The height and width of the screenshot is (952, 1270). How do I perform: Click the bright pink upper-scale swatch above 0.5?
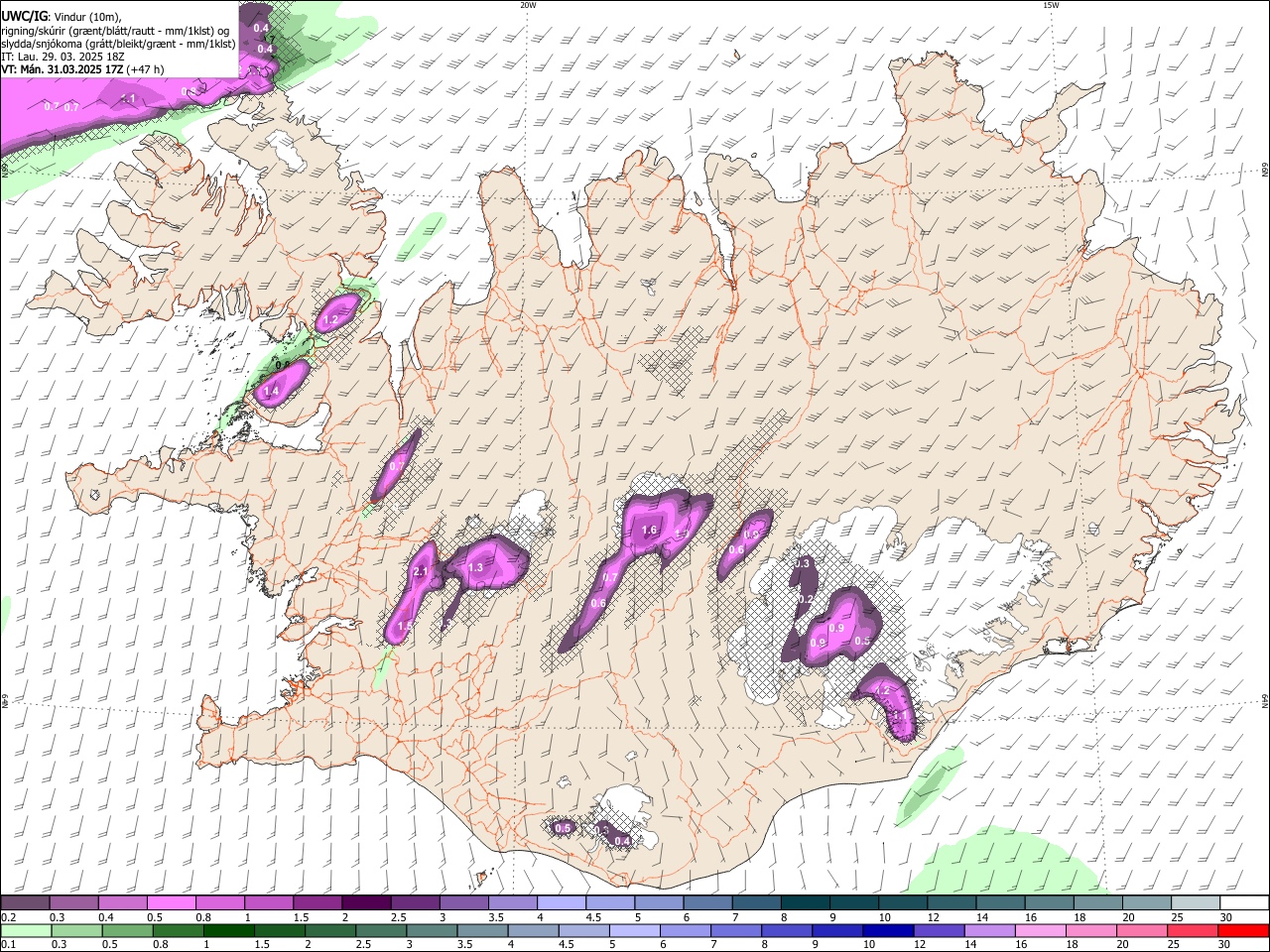171,902
